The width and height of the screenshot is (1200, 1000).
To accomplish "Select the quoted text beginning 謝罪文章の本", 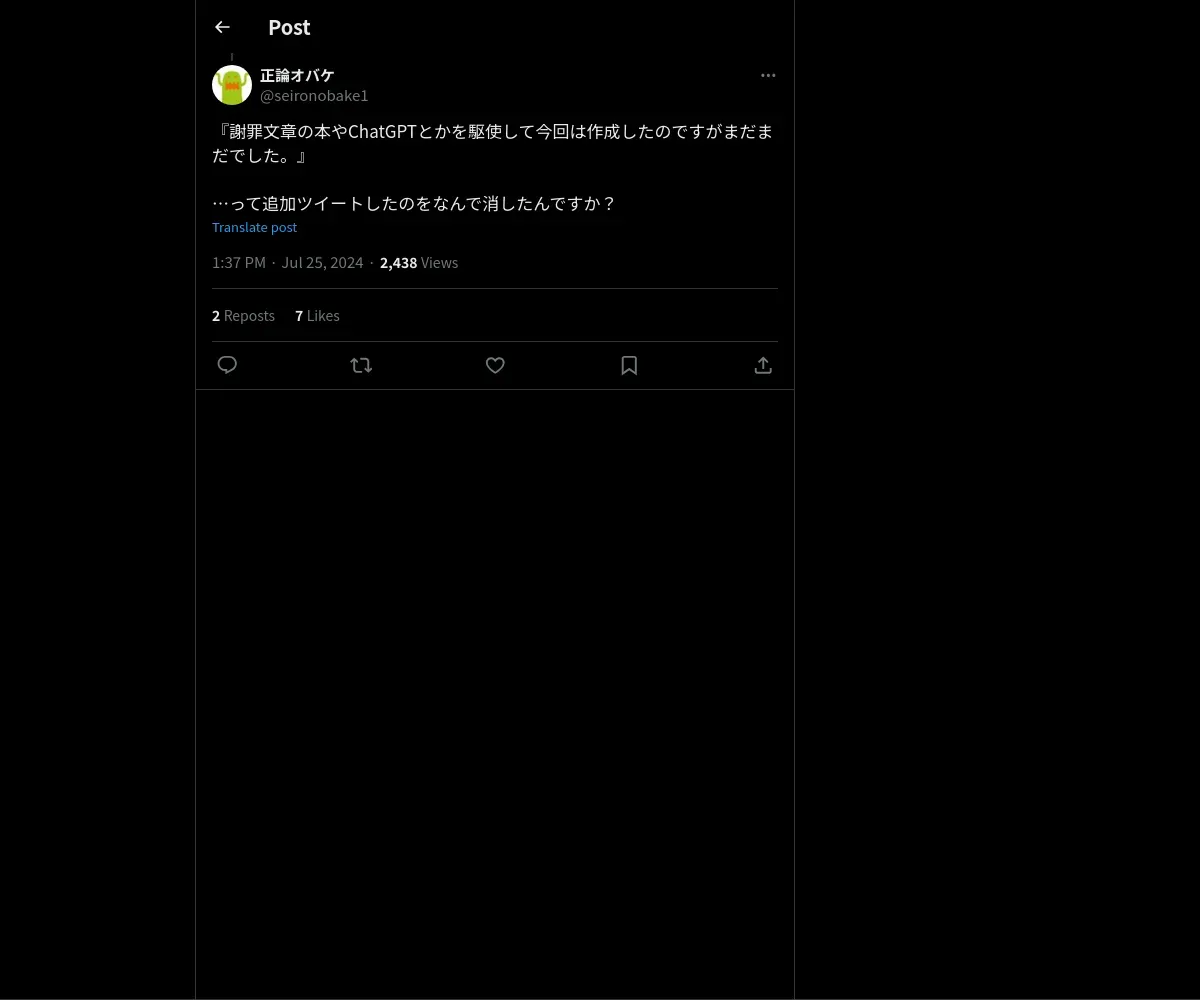I will tap(493, 143).
